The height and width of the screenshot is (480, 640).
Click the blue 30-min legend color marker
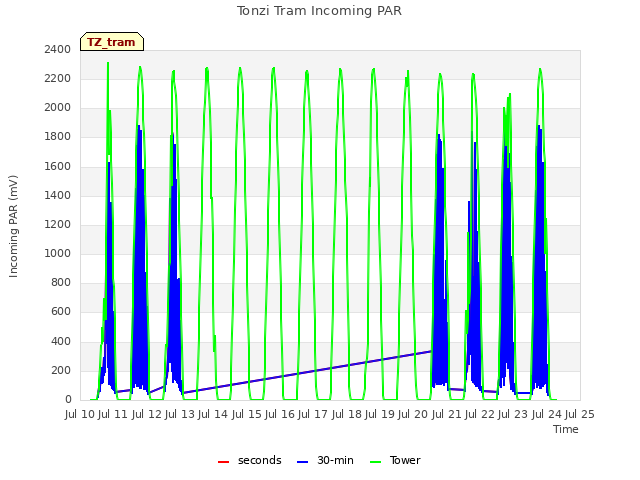point(302,462)
